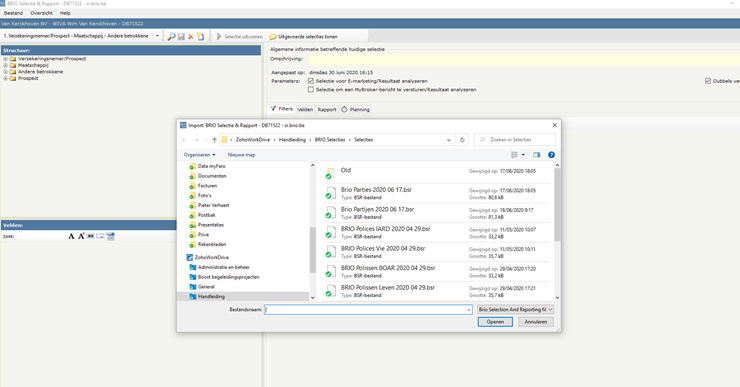Image resolution: width=740 pixels, height=387 pixels.
Task: Refresh the folder listing in dialog
Action: point(462,140)
